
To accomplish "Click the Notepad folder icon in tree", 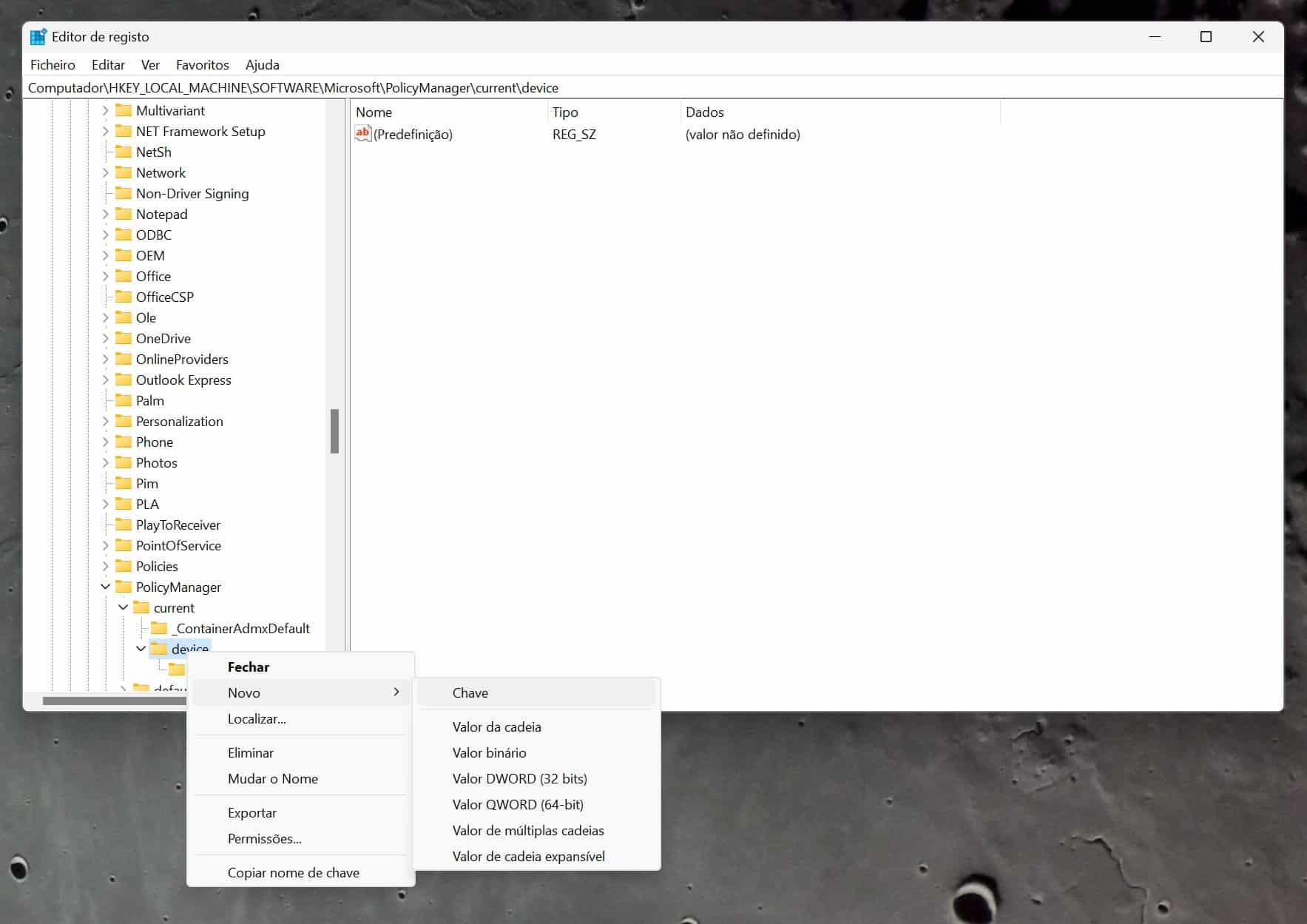I will [124, 214].
